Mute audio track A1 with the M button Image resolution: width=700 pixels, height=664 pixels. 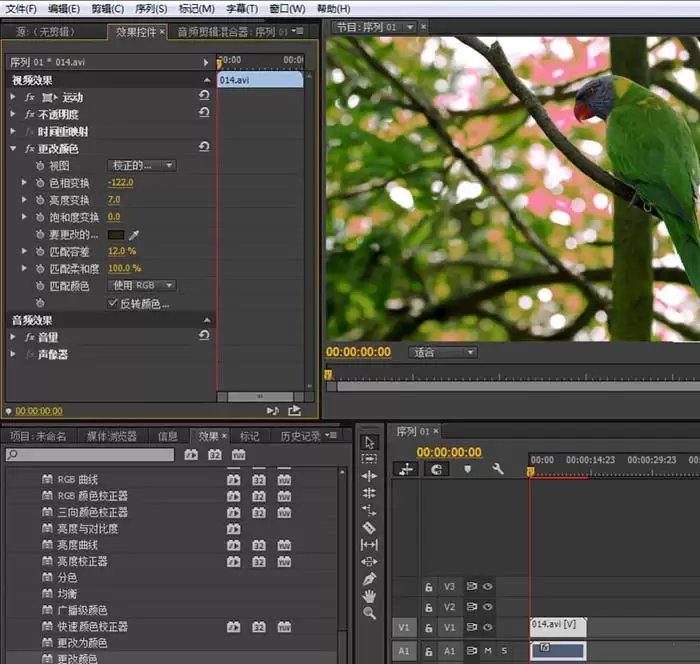coord(488,651)
